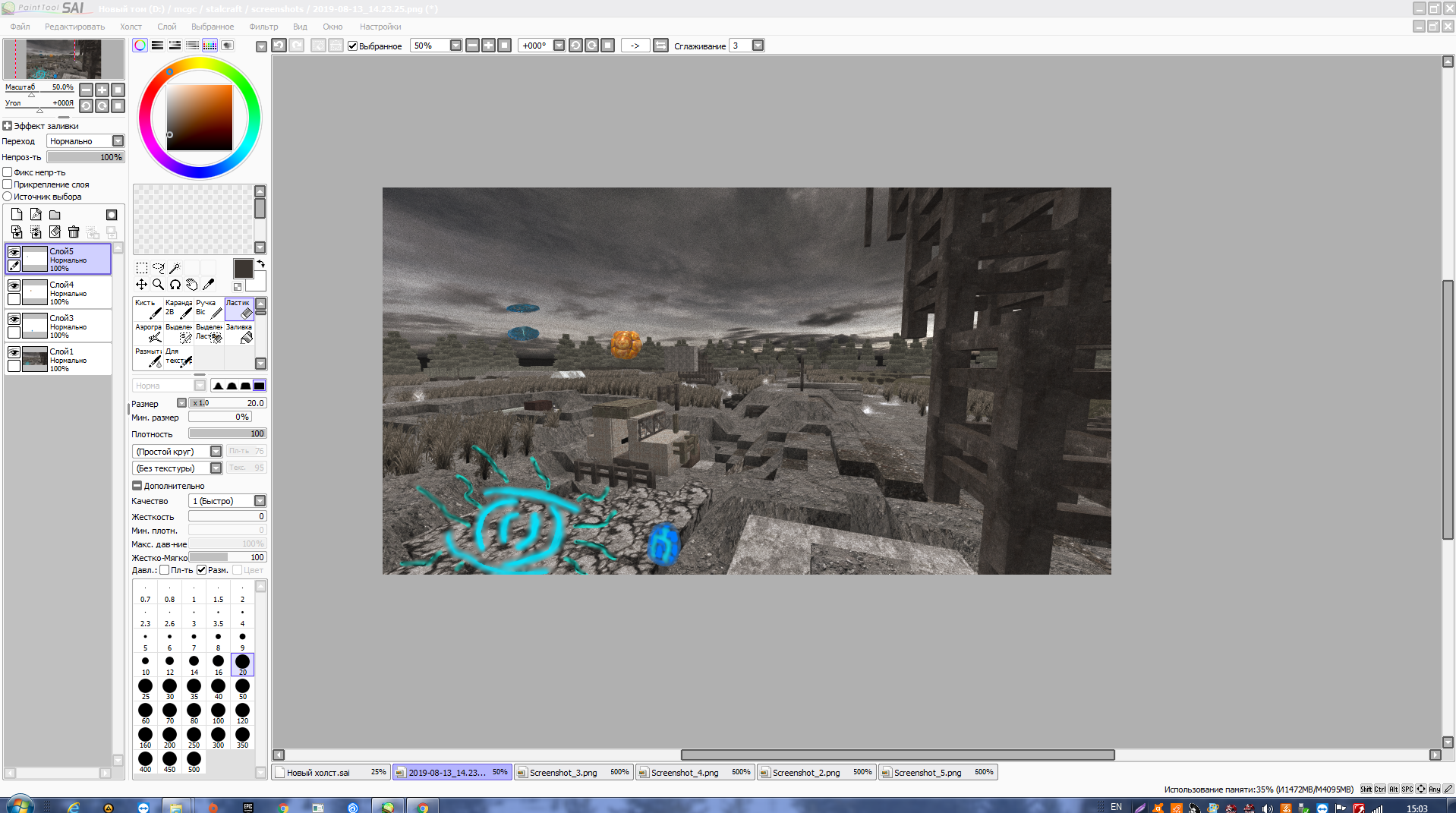The image size is (1456, 813).
Task: Open the +000° rotation angle dropdown
Action: (559, 46)
